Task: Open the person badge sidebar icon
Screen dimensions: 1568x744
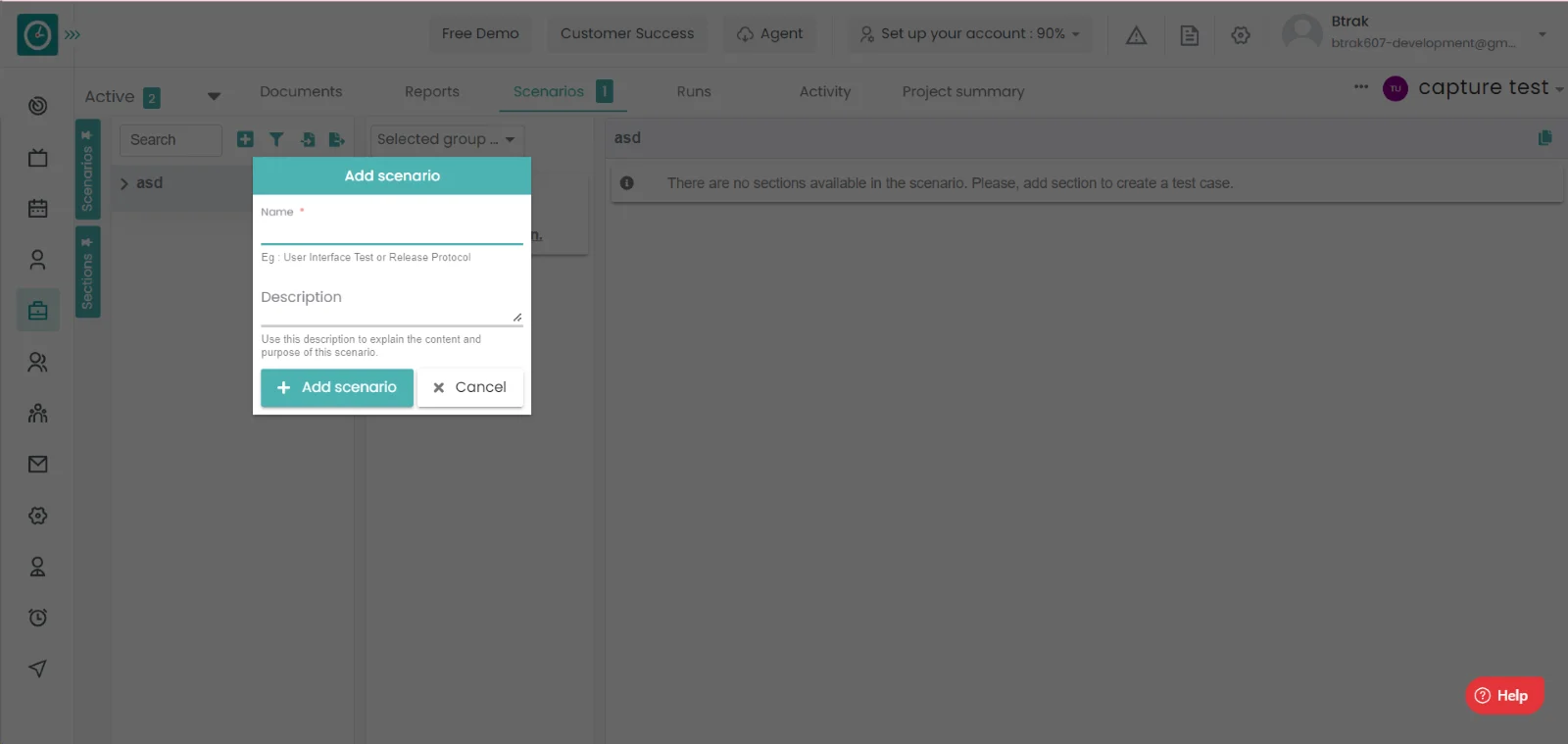Action: [38, 567]
